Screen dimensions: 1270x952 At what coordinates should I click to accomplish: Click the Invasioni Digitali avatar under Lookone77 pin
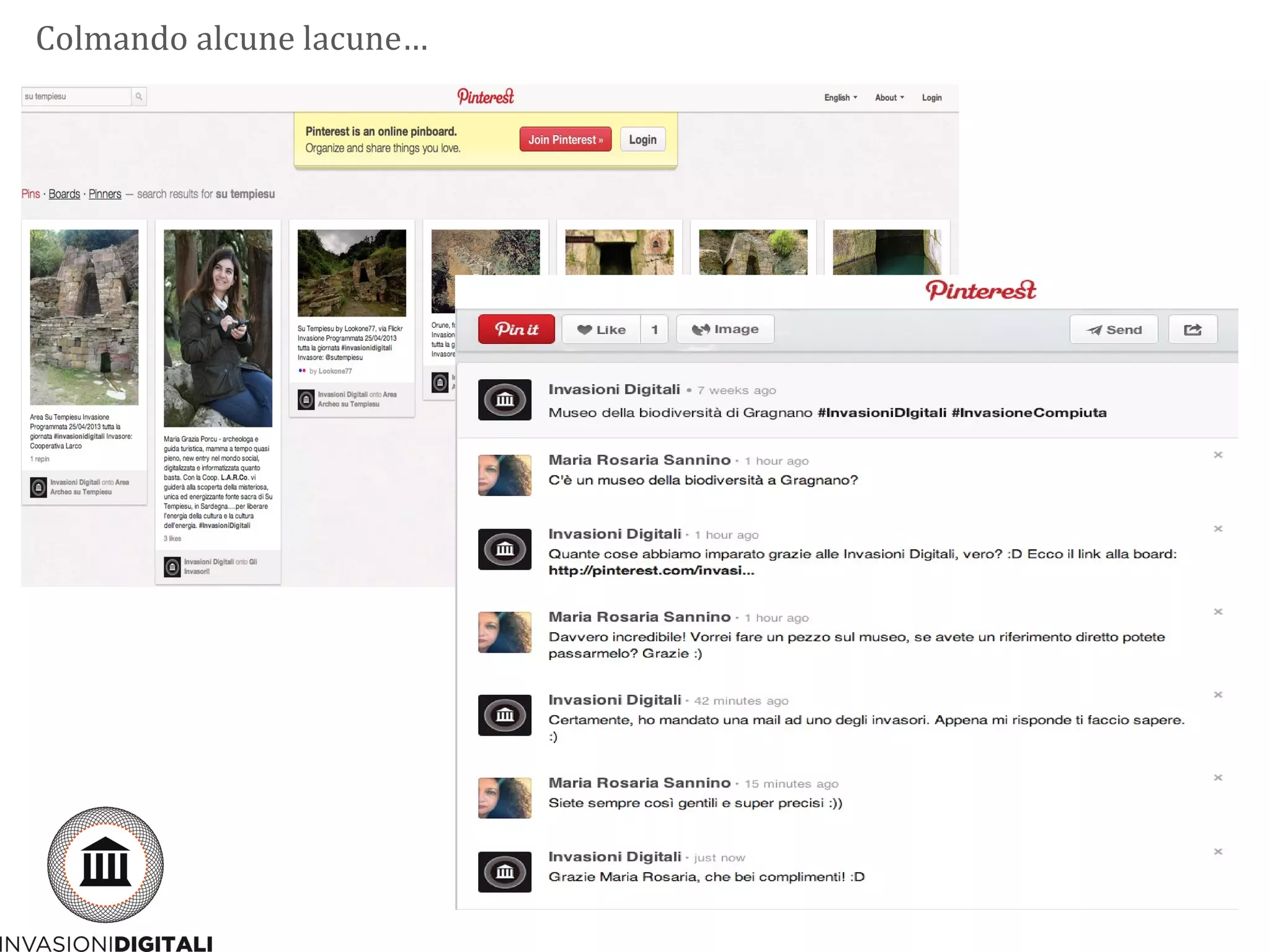pyautogui.click(x=306, y=399)
